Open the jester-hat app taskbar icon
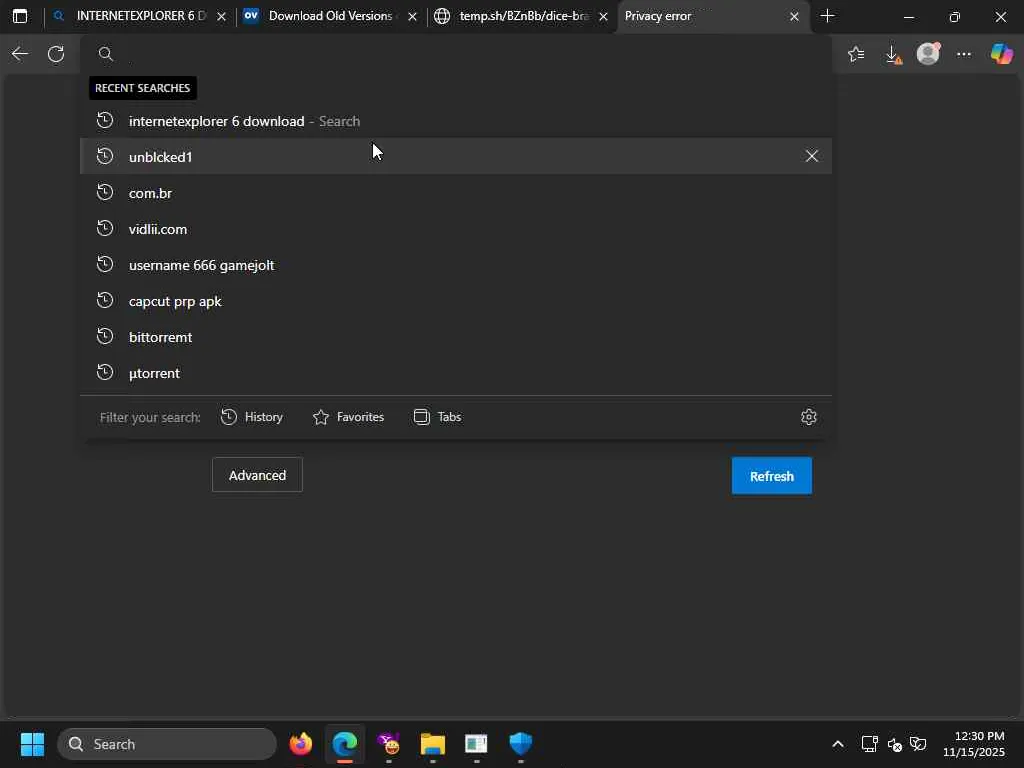The image size is (1024, 768). (x=389, y=744)
